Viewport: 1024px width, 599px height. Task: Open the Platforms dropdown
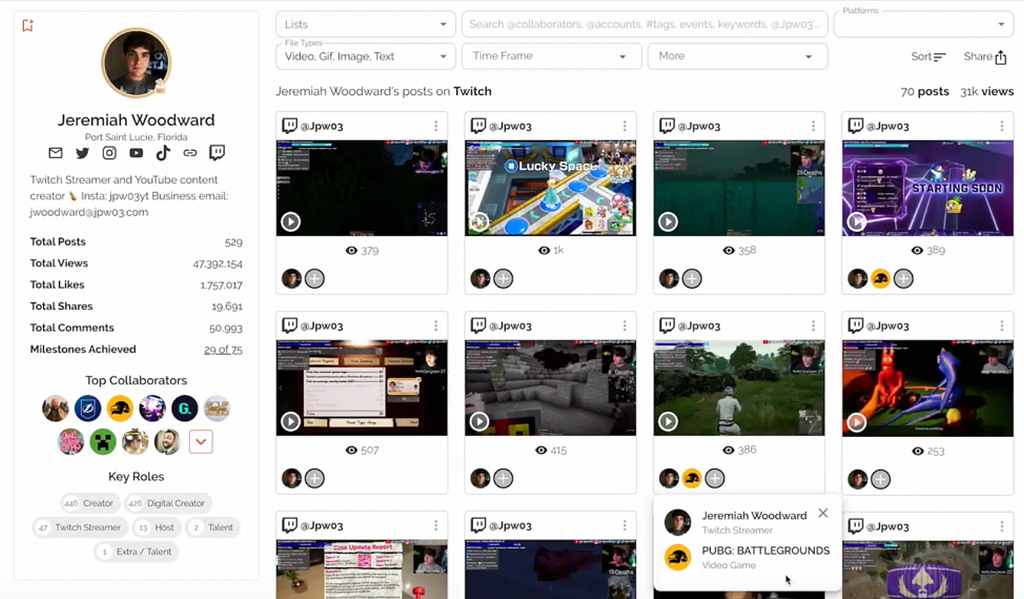(923, 24)
